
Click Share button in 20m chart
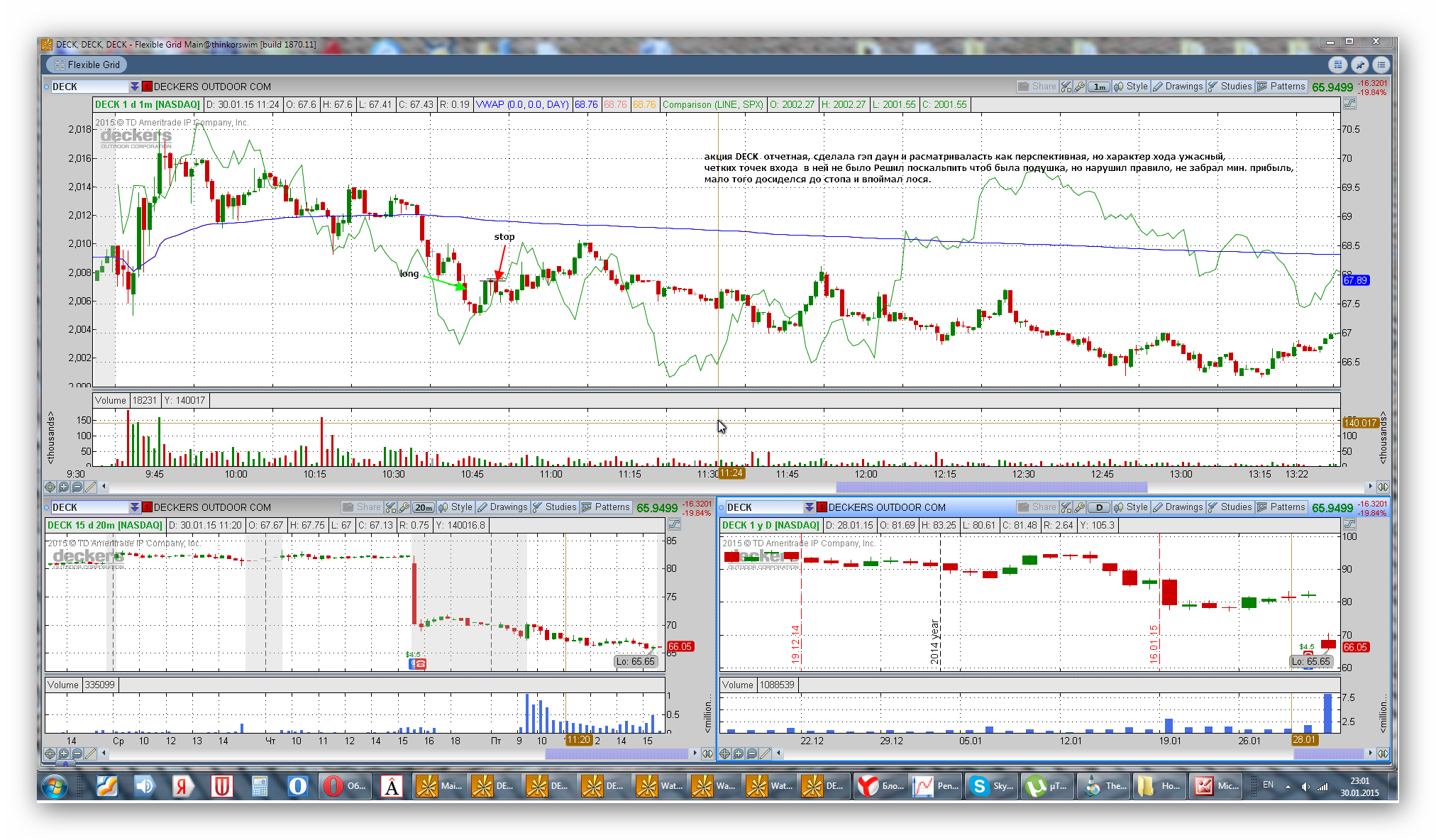[x=362, y=507]
